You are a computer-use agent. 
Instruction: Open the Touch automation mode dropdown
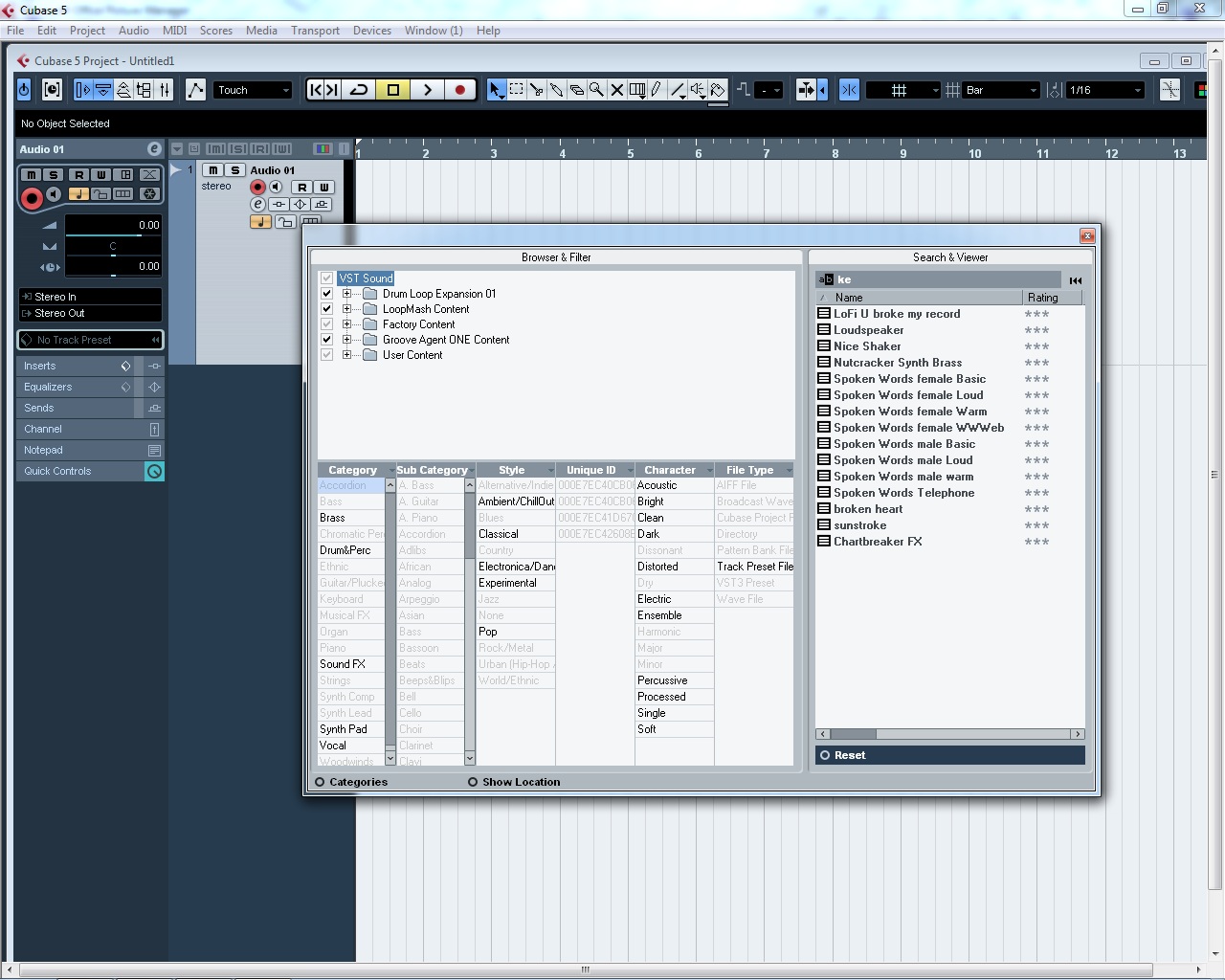(253, 90)
